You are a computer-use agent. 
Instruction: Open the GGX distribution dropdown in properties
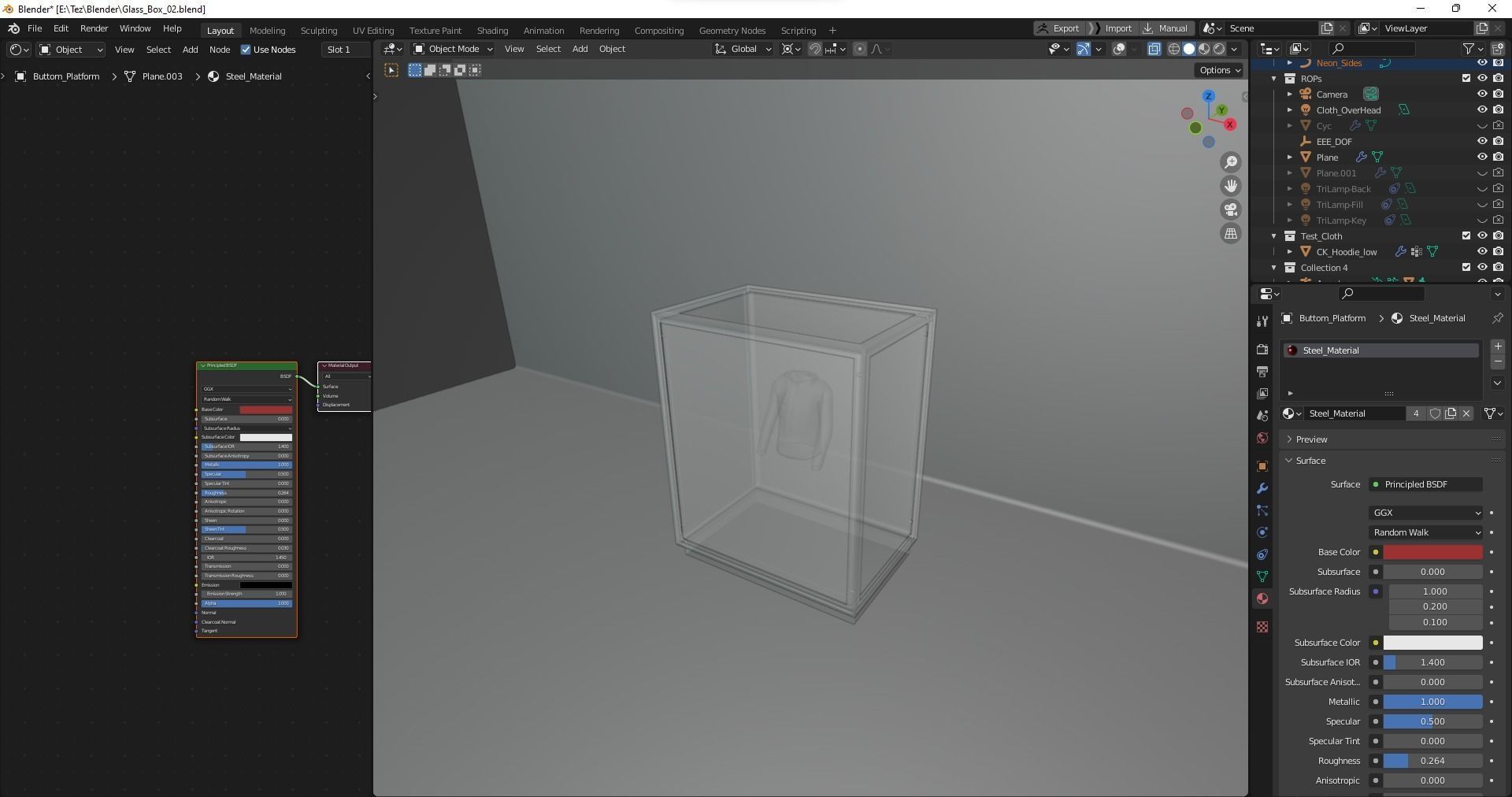tap(1425, 513)
